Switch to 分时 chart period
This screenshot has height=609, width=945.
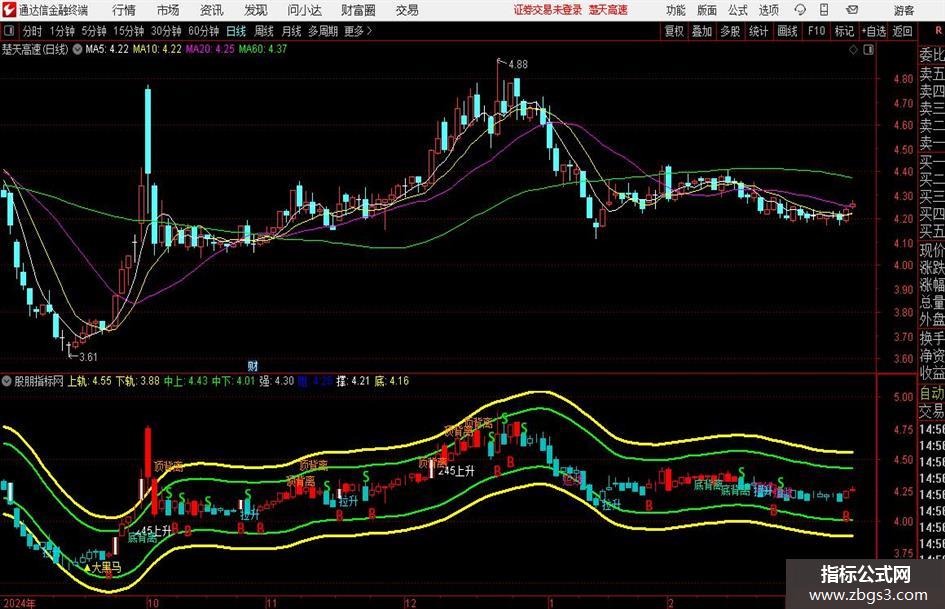tap(33, 31)
